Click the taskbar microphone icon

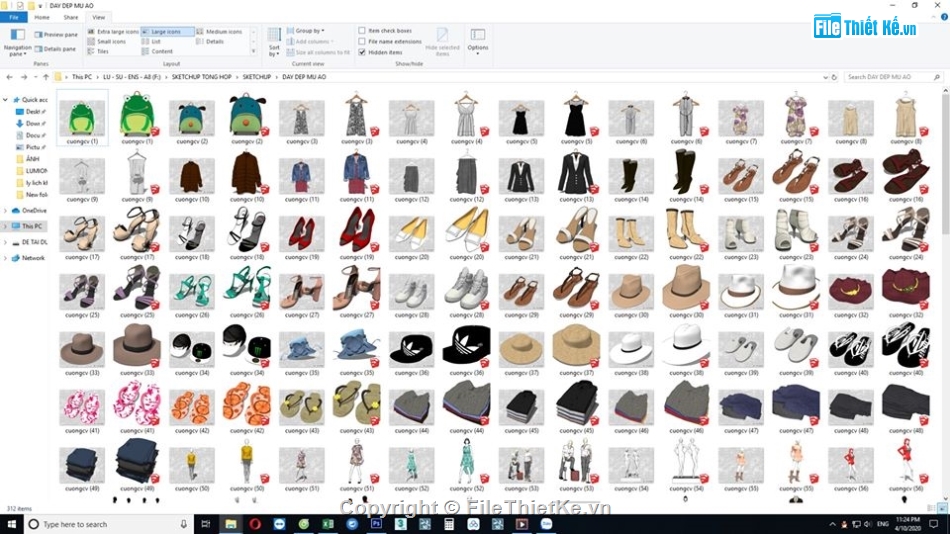coord(183,524)
